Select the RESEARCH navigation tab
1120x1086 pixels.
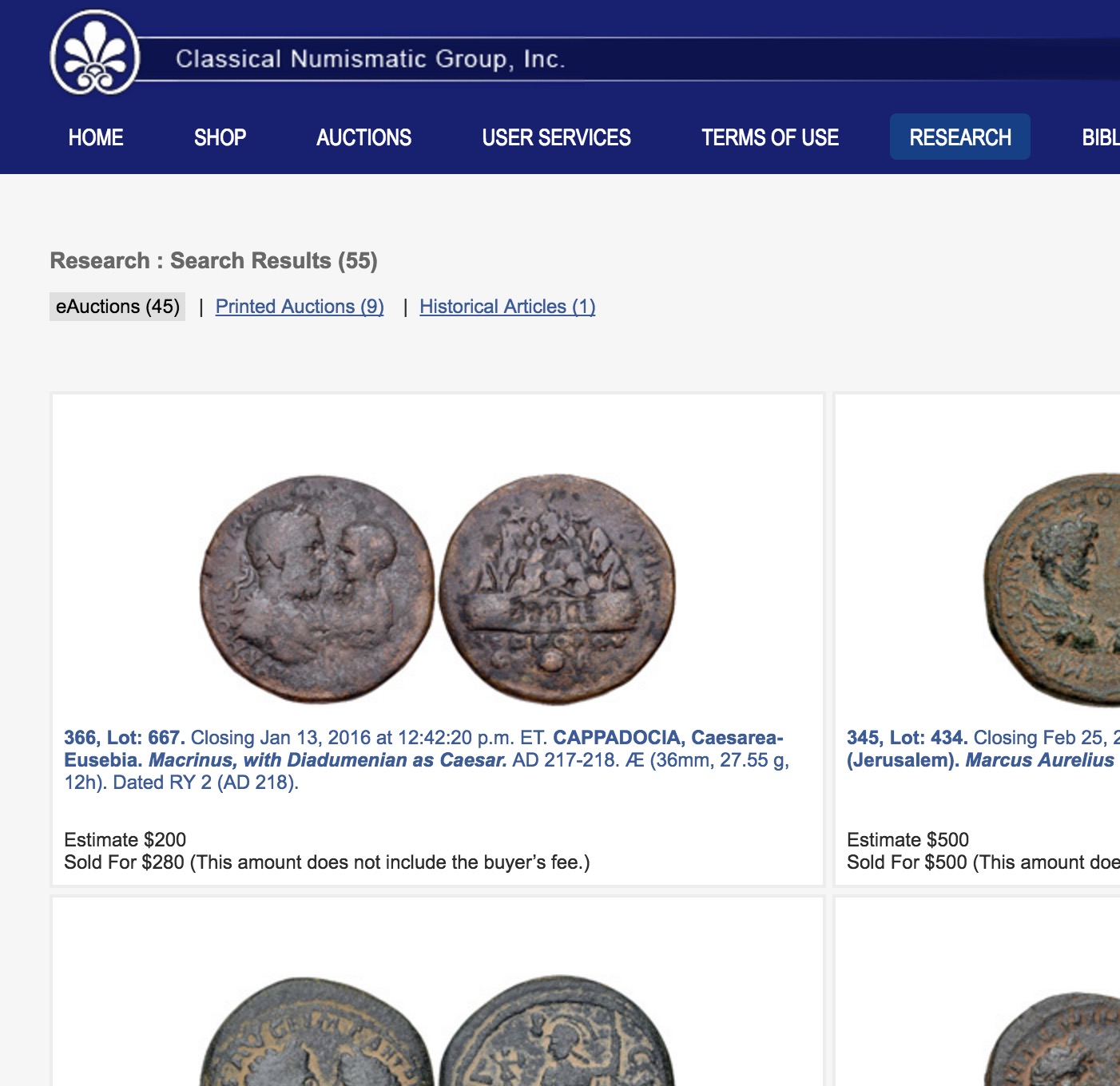[960, 137]
